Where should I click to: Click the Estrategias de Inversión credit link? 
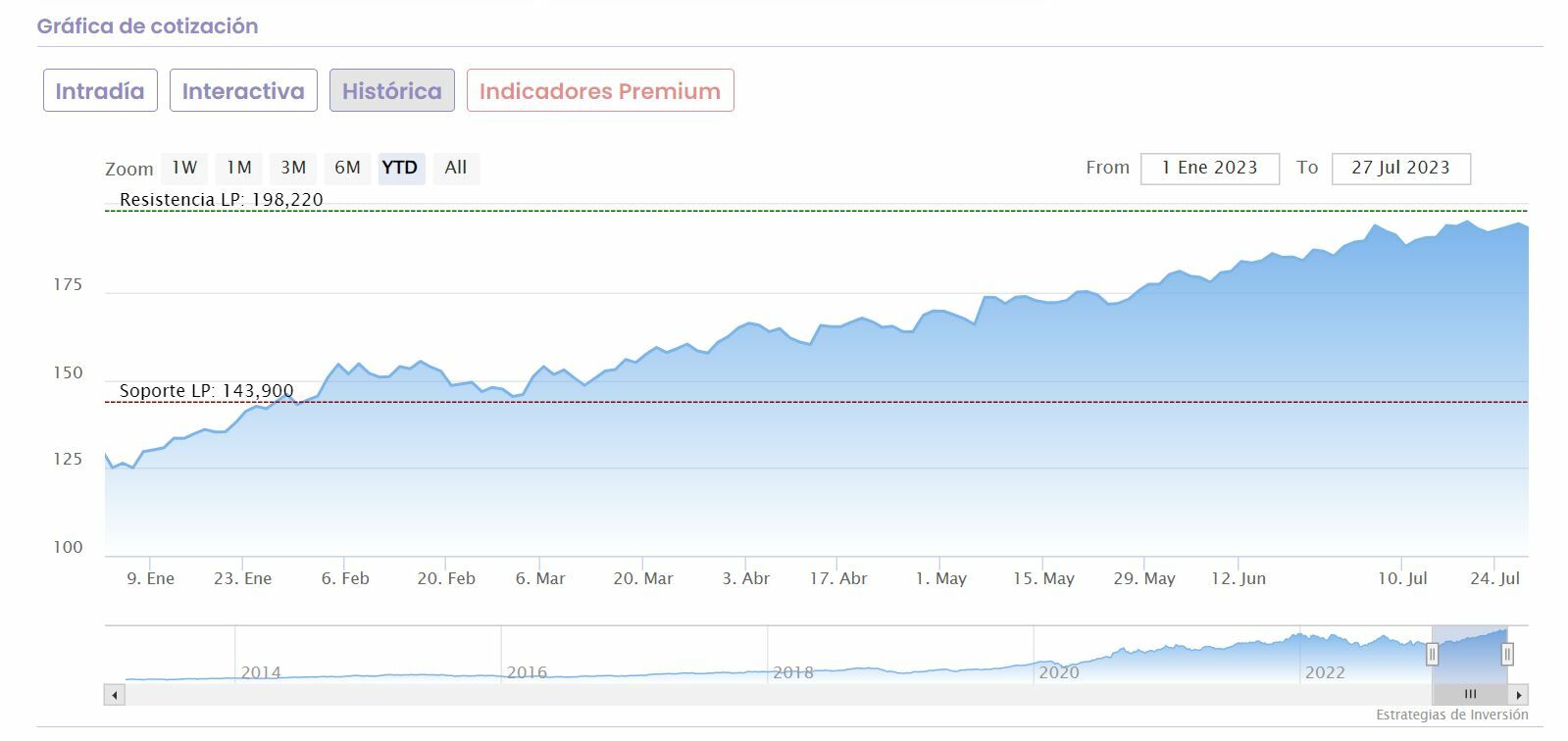coord(1451,715)
